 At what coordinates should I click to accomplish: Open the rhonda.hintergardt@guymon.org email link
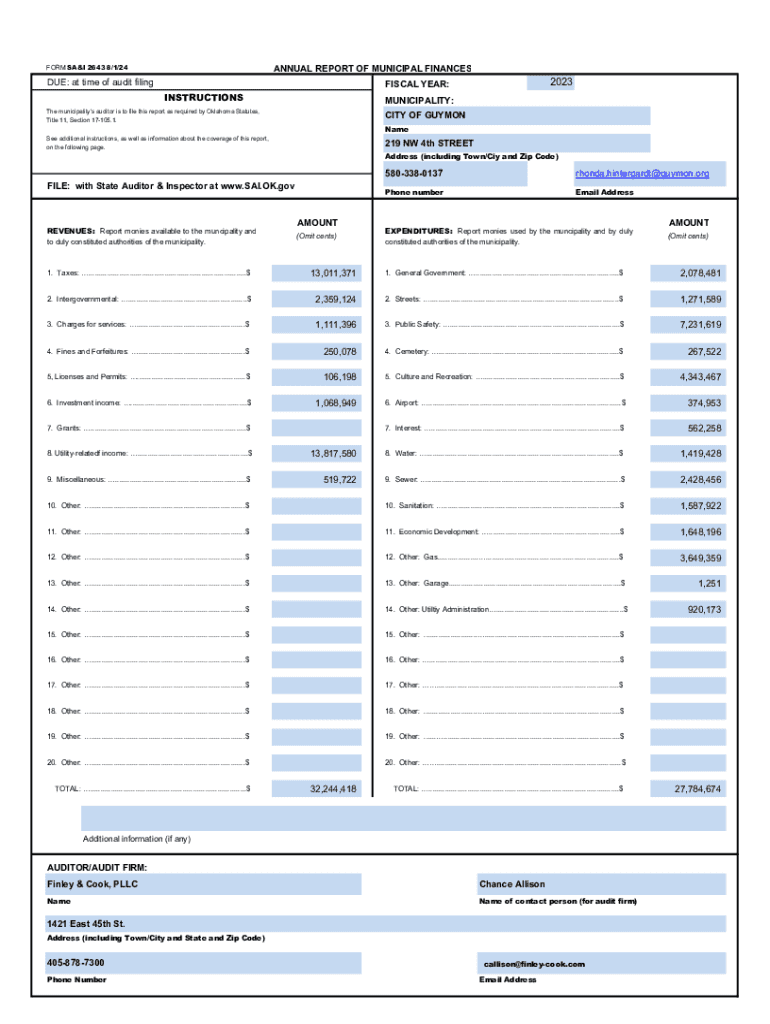641,174
